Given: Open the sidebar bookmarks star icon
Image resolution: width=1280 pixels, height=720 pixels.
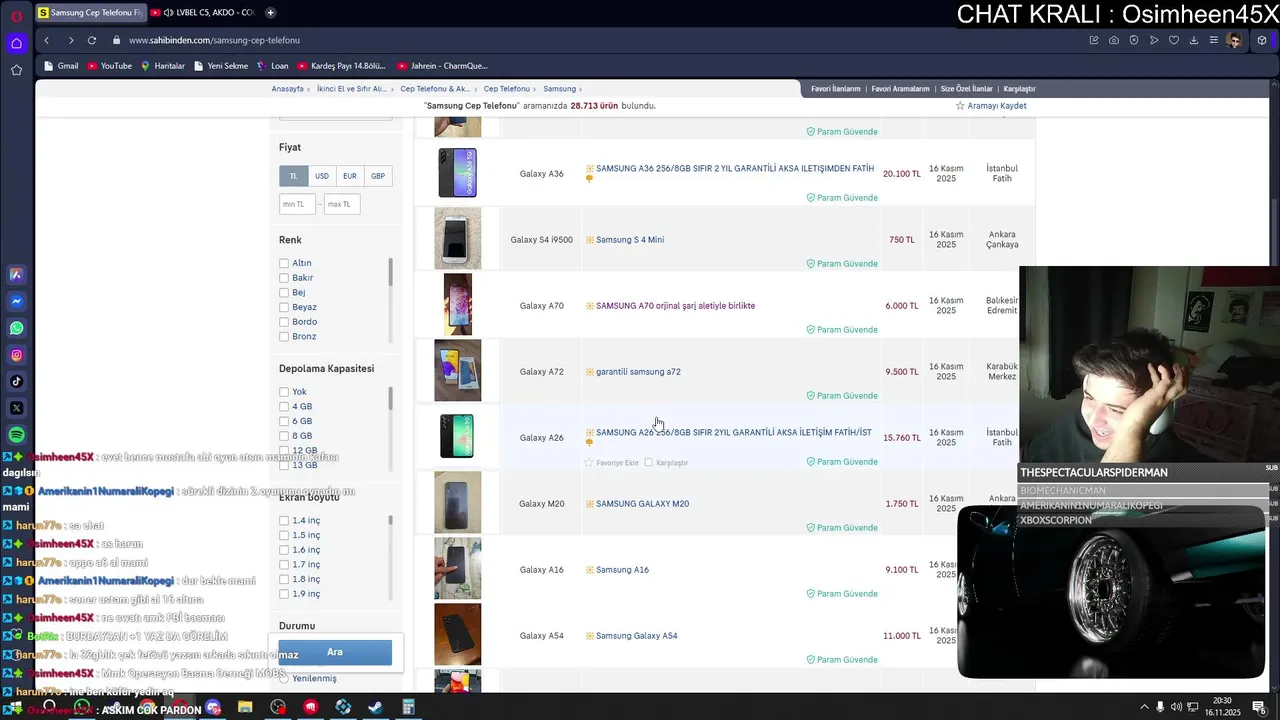Looking at the screenshot, I should click(x=16, y=70).
